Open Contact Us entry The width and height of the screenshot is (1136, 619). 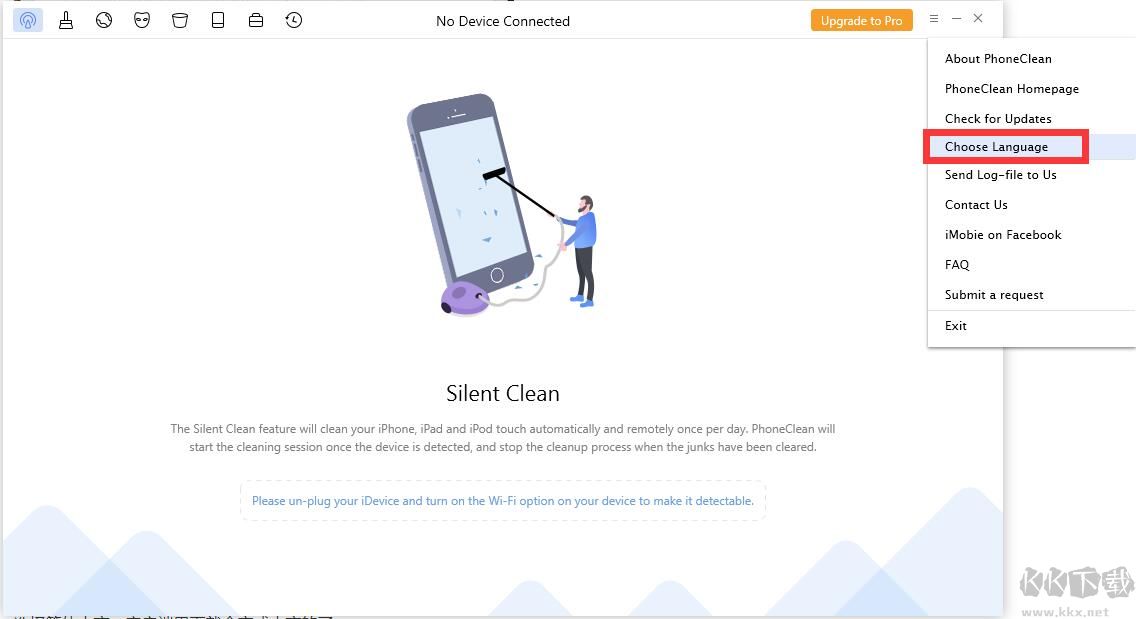tap(976, 204)
